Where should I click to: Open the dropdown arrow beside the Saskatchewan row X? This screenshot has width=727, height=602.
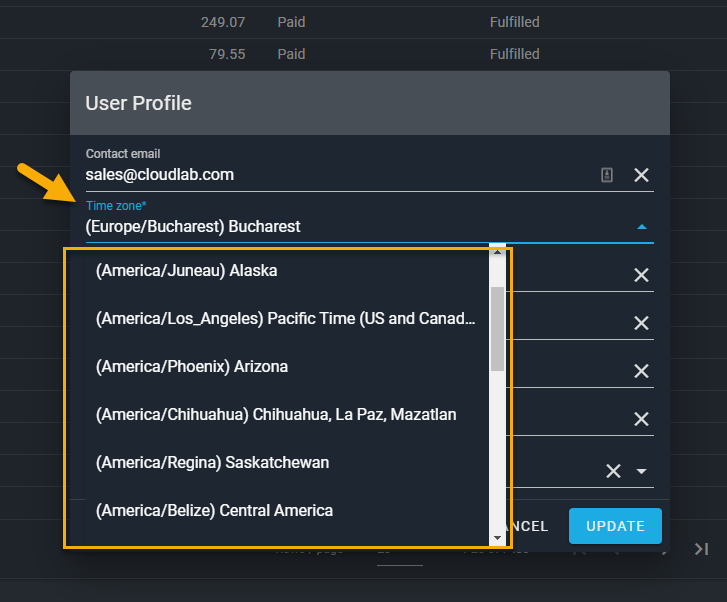(x=642, y=471)
